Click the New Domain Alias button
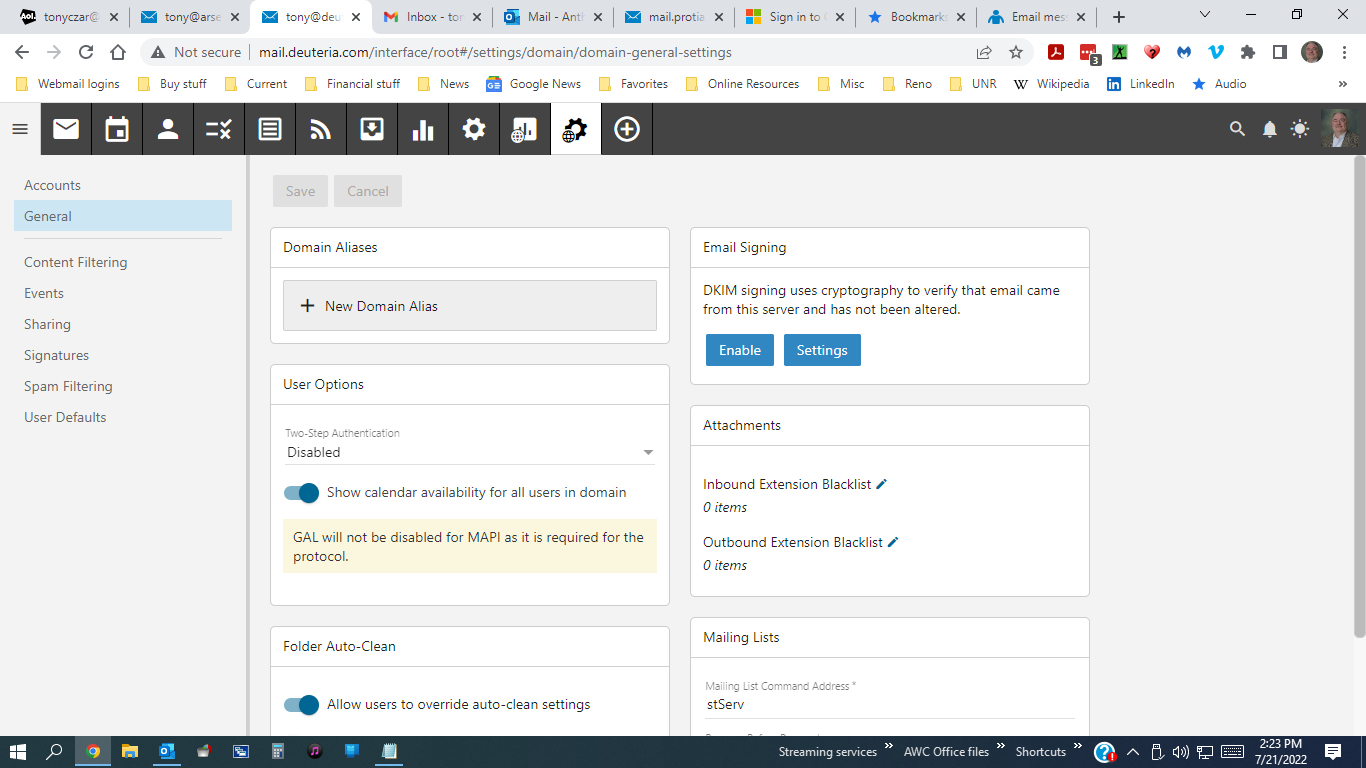The width and height of the screenshot is (1366, 768). coord(469,306)
